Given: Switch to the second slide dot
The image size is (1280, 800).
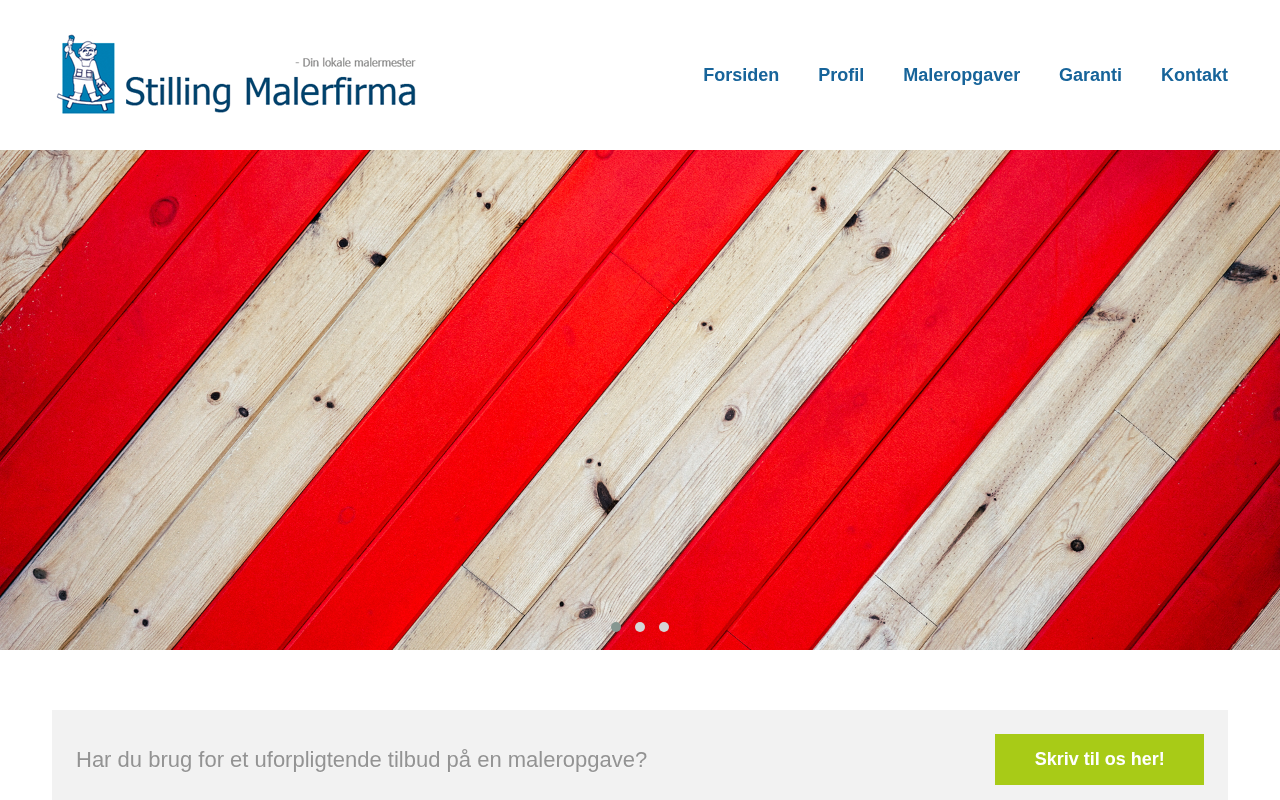Looking at the screenshot, I should [x=640, y=627].
